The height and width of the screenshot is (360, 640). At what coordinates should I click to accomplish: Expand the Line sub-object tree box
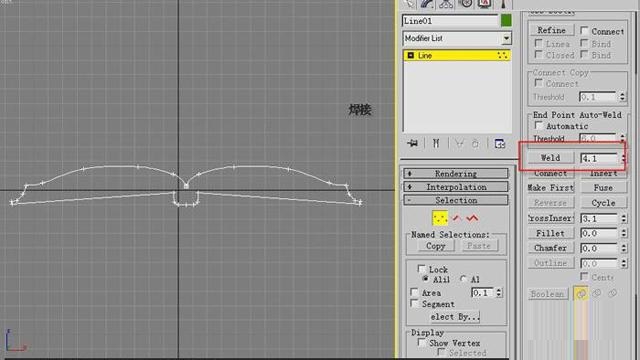click(x=411, y=55)
